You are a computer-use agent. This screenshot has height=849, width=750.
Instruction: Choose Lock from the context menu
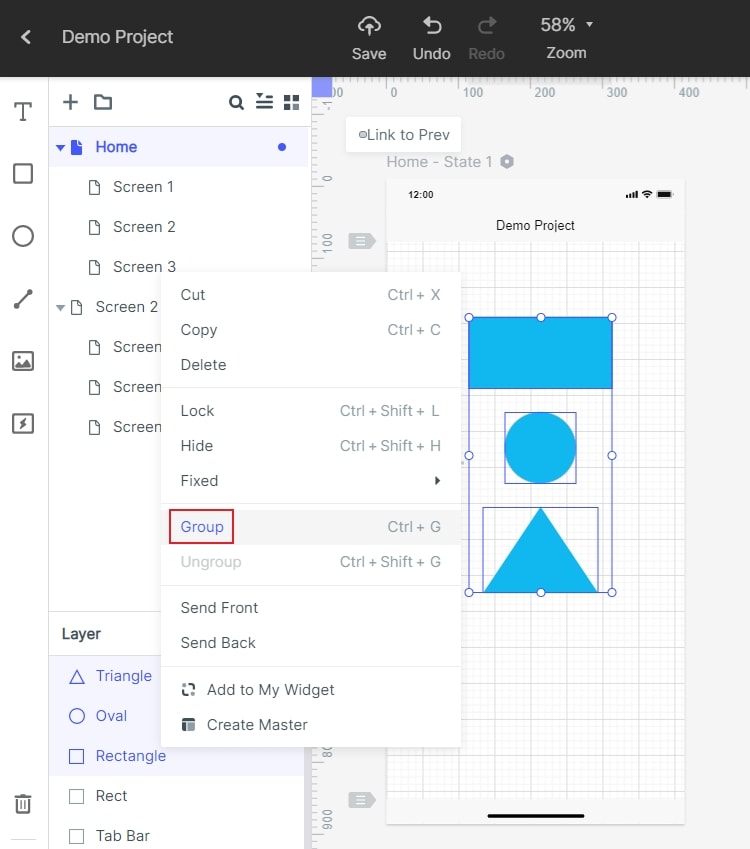(x=311, y=411)
